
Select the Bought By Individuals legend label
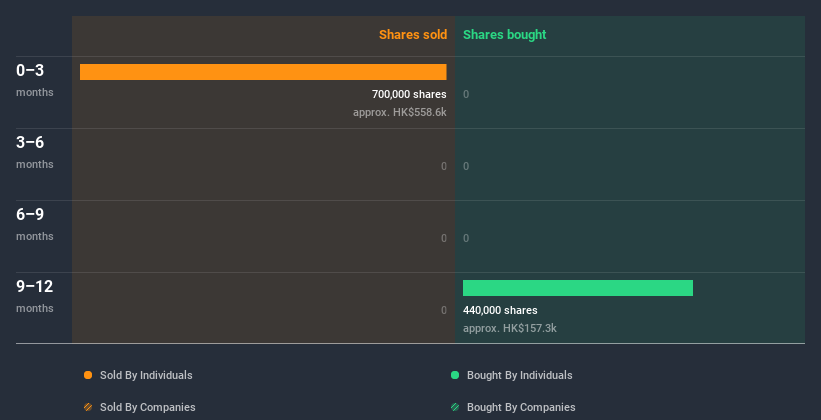[519, 375]
